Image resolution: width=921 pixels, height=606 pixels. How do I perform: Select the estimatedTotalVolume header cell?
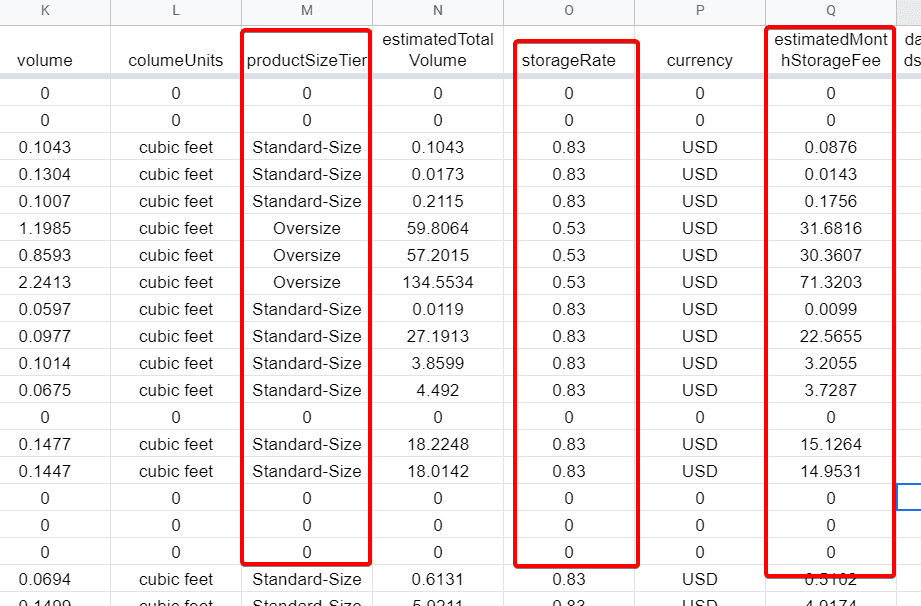click(438, 50)
